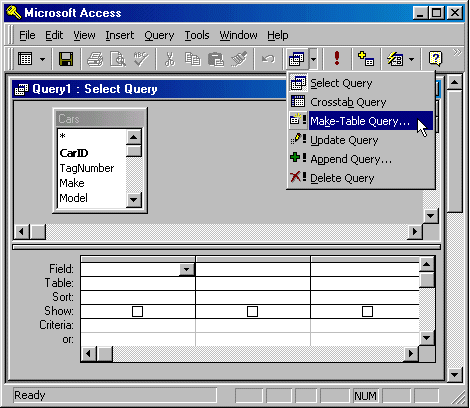Select the TagNumber field in Cars table
The width and height of the screenshot is (470, 408).
[87, 168]
